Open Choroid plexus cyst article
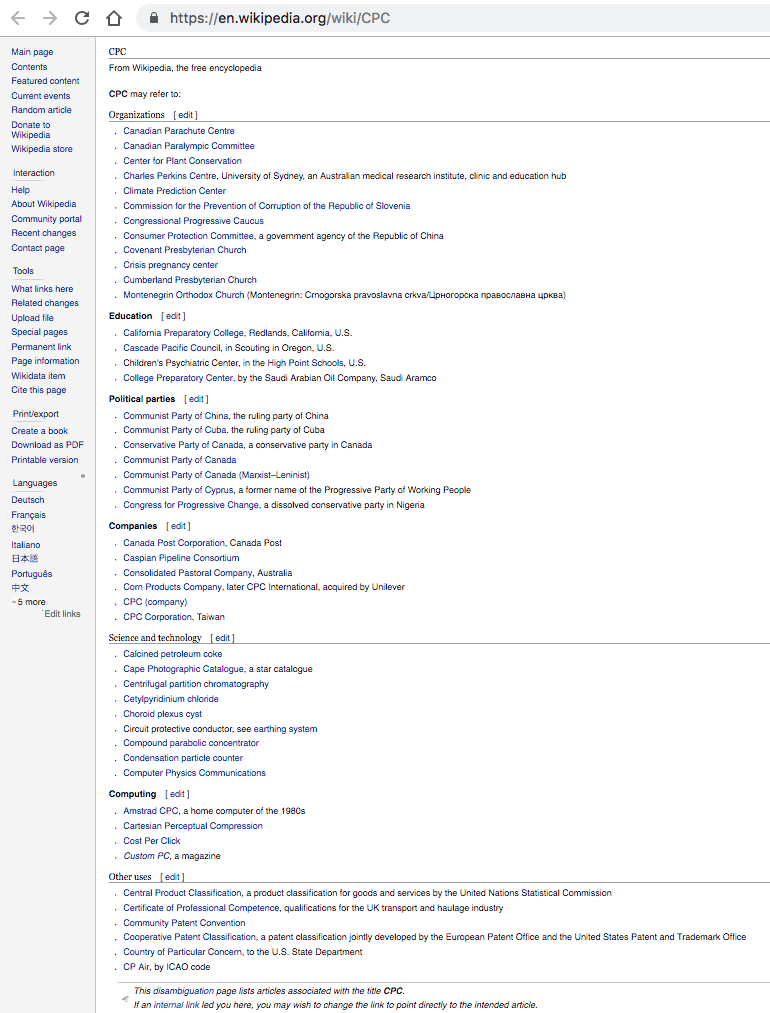Image resolution: width=770 pixels, height=1013 pixels. 163,714
